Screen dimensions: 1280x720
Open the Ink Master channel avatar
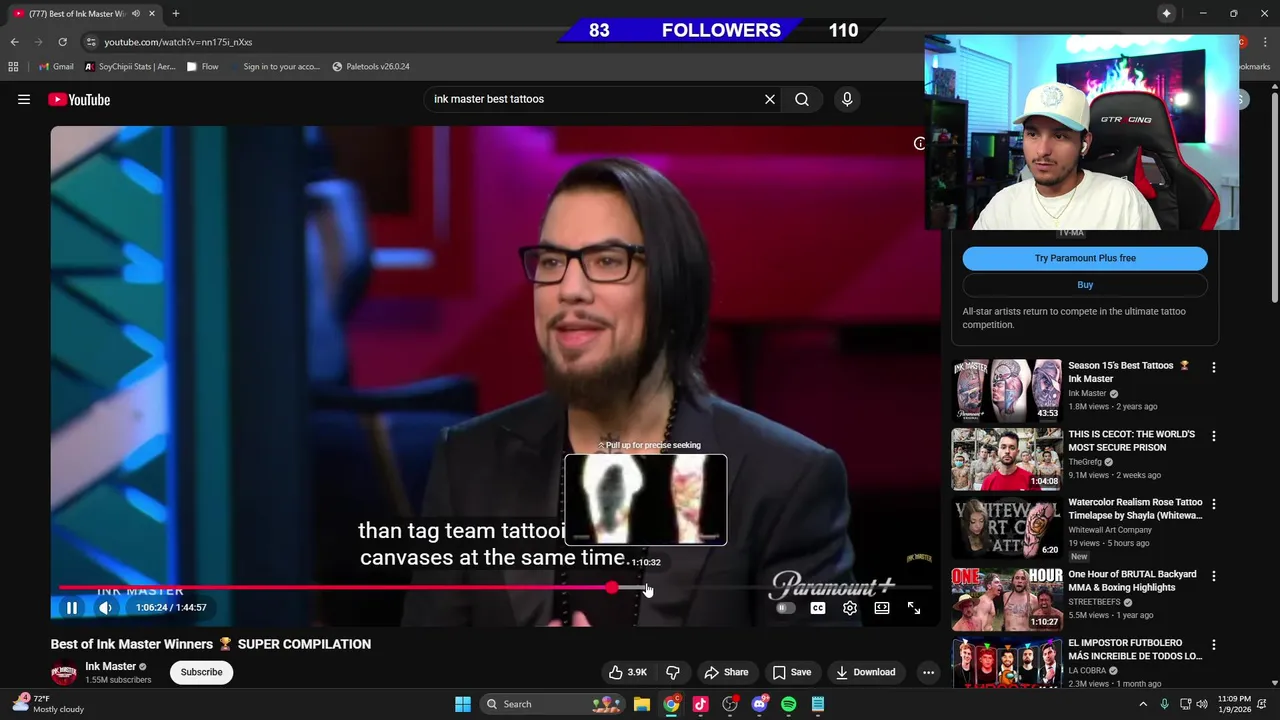64,672
